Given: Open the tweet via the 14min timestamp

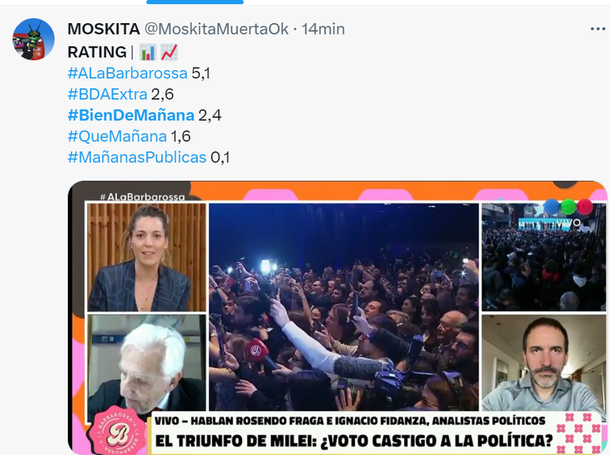Looking at the screenshot, I should 323,29.
